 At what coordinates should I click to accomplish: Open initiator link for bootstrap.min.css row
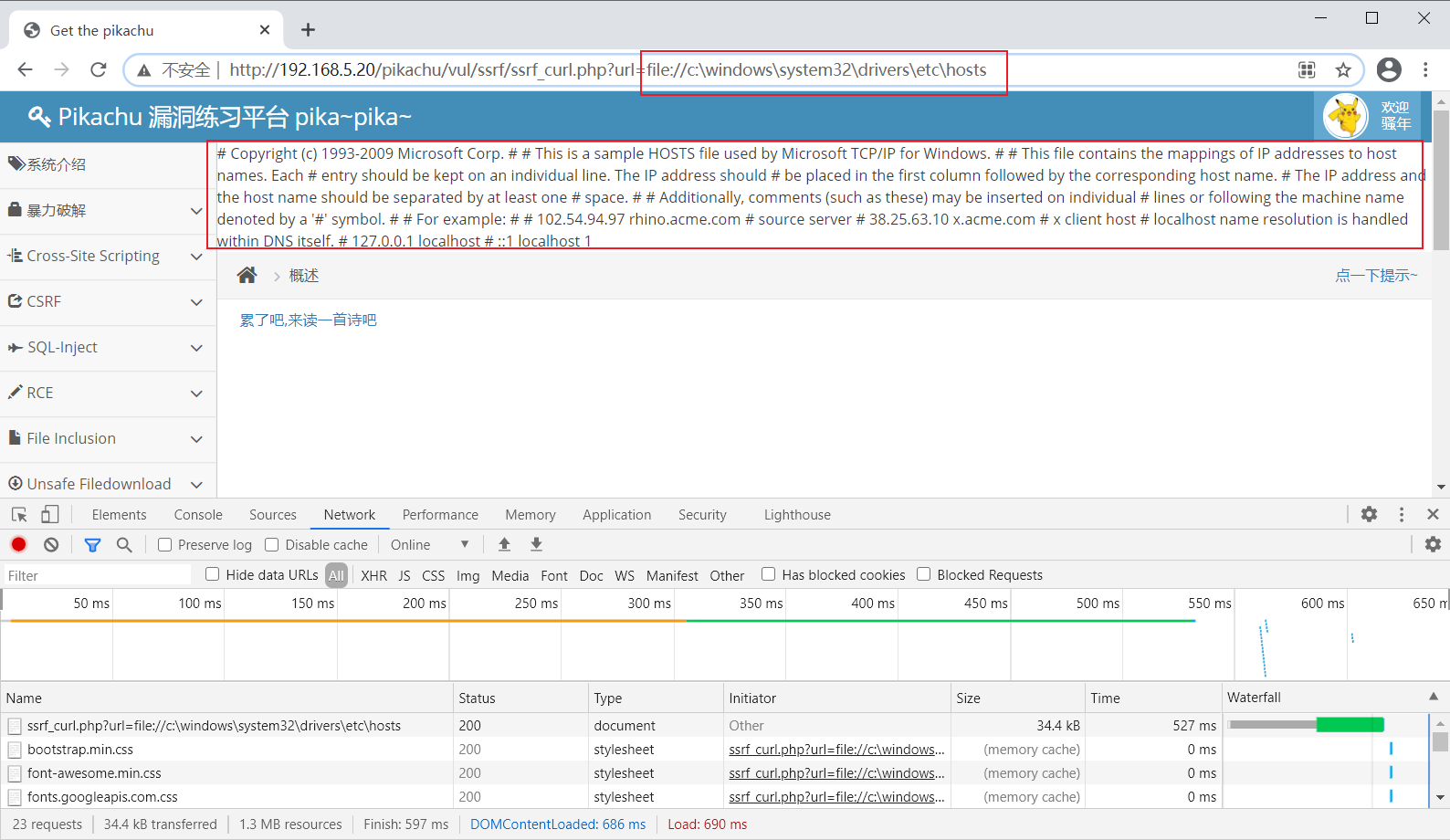836,750
